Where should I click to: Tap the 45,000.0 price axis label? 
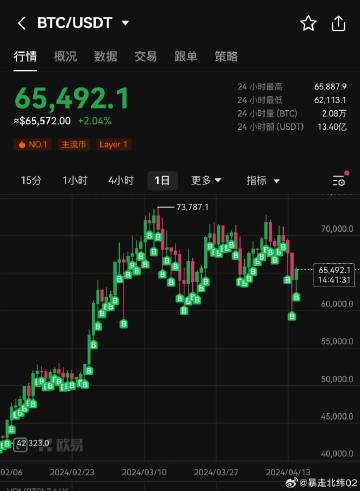(337, 416)
